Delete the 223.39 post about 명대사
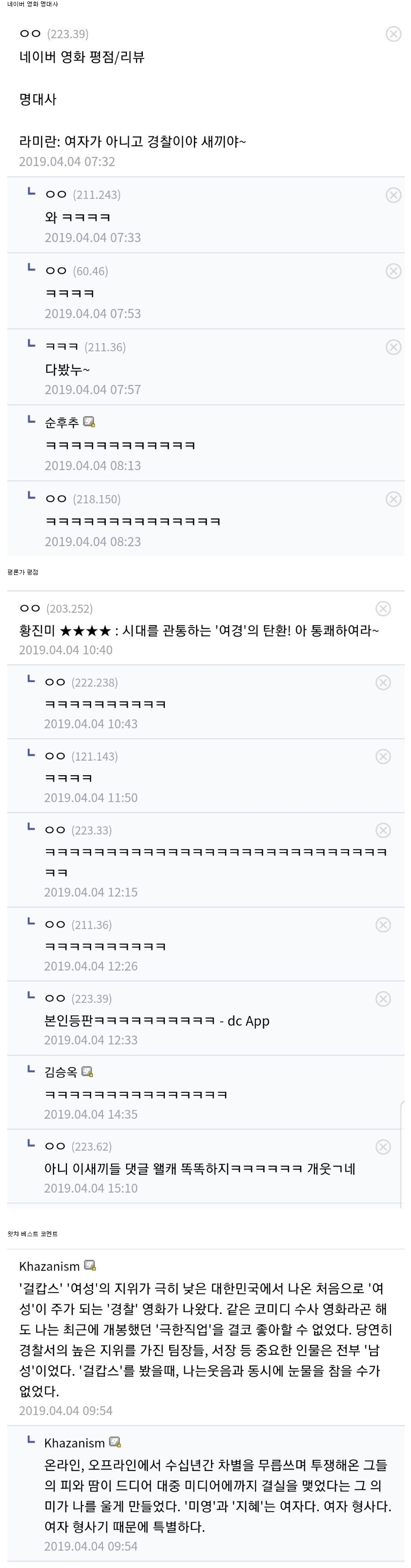 click(393, 34)
